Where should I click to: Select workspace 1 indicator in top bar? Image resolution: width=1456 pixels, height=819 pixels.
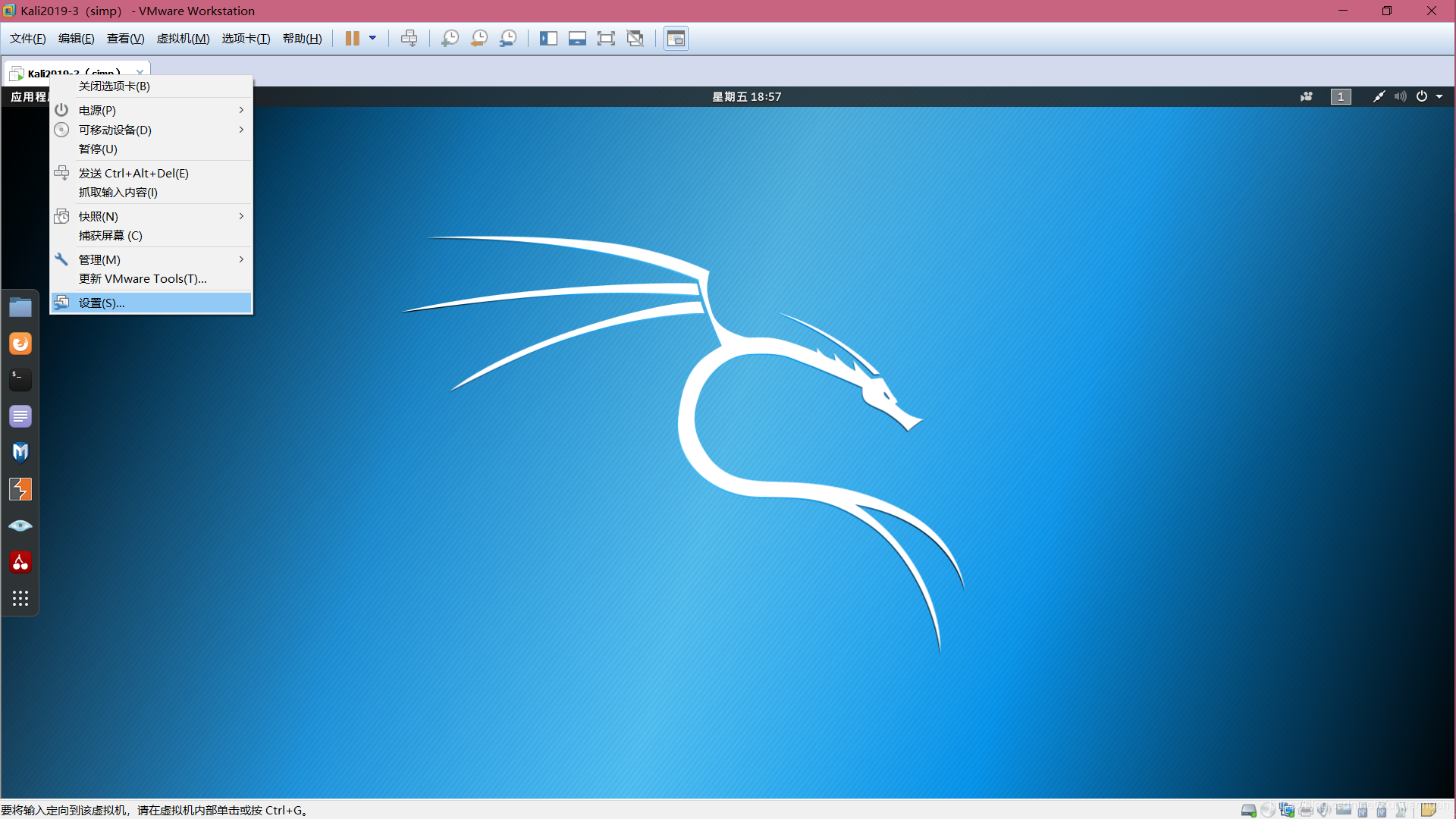(x=1341, y=97)
